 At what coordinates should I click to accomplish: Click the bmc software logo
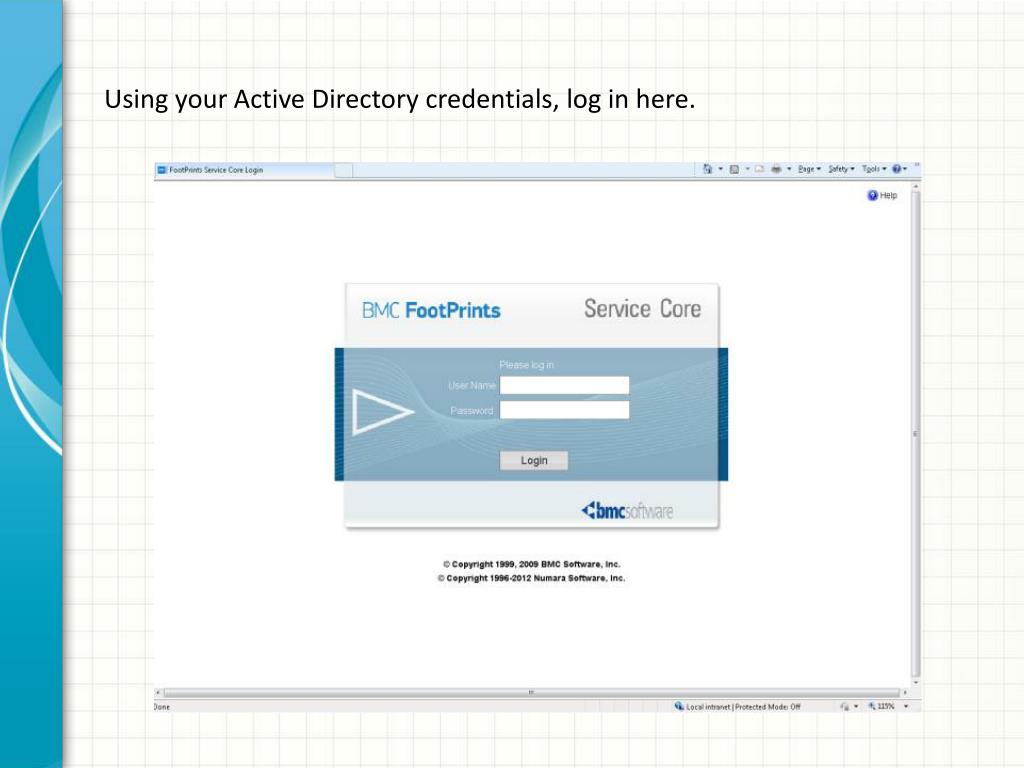click(x=627, y=510)
